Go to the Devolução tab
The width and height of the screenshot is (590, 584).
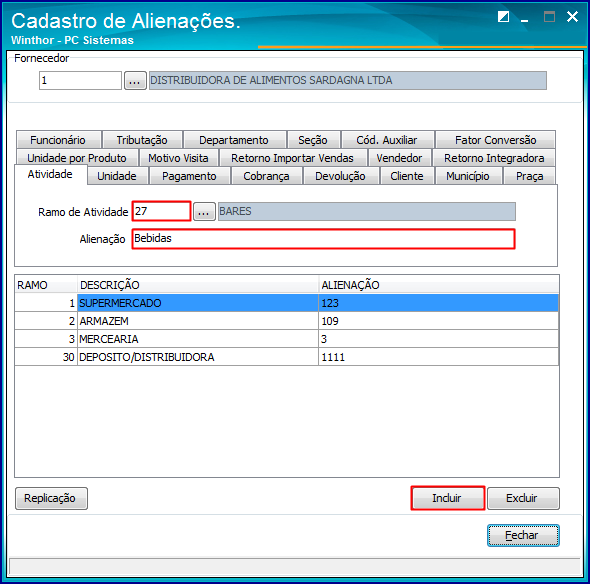tap(341, 176)
